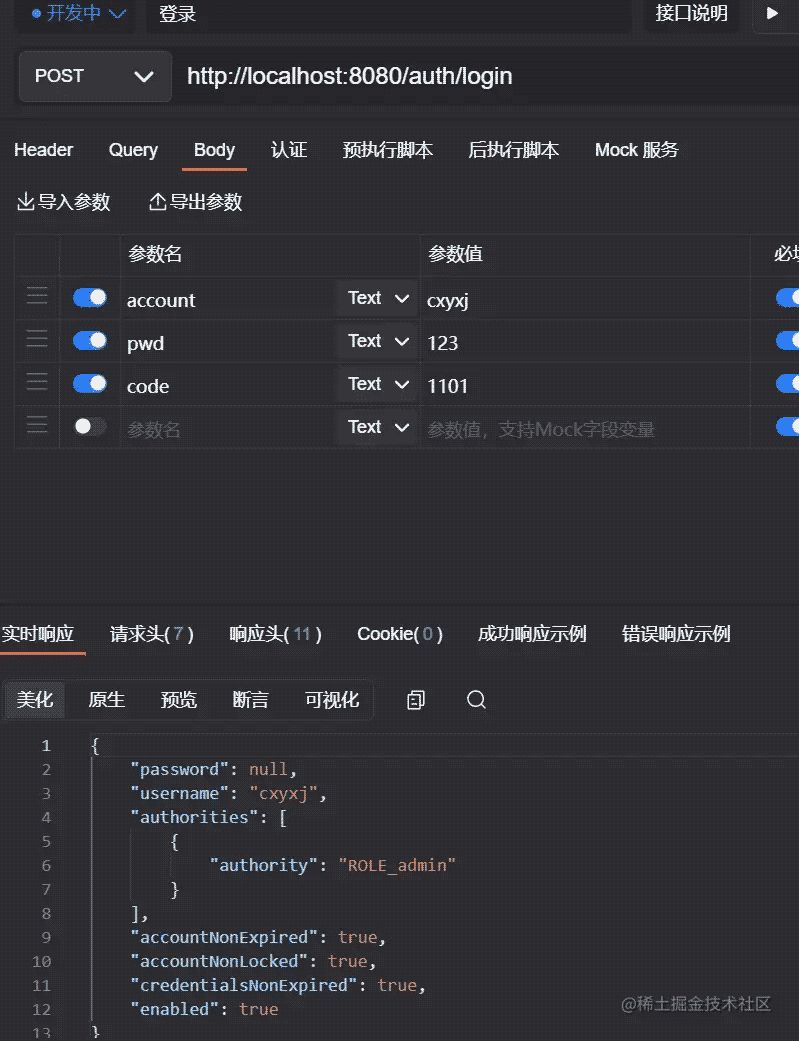Enable the empty new parameter row toggle

(90, 427)
